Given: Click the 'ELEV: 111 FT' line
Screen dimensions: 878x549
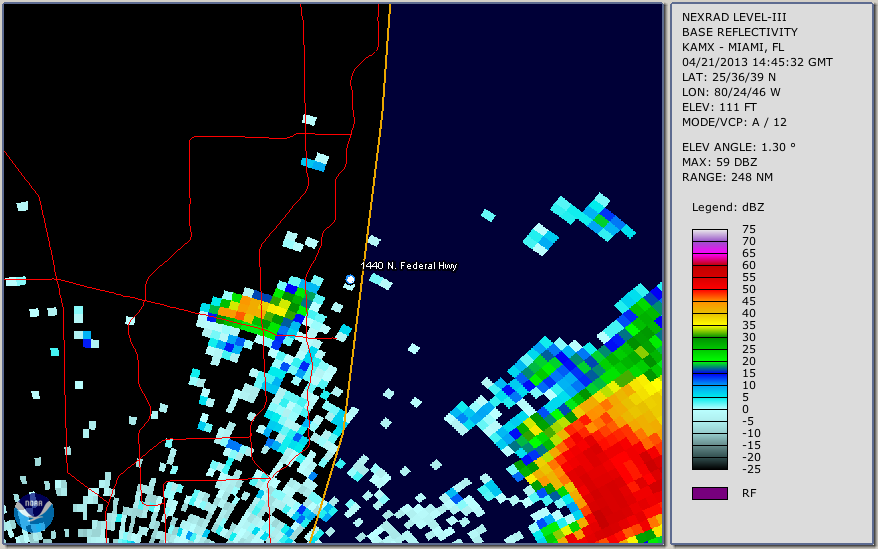Looking at the screenshot, I should coord(719,107).
